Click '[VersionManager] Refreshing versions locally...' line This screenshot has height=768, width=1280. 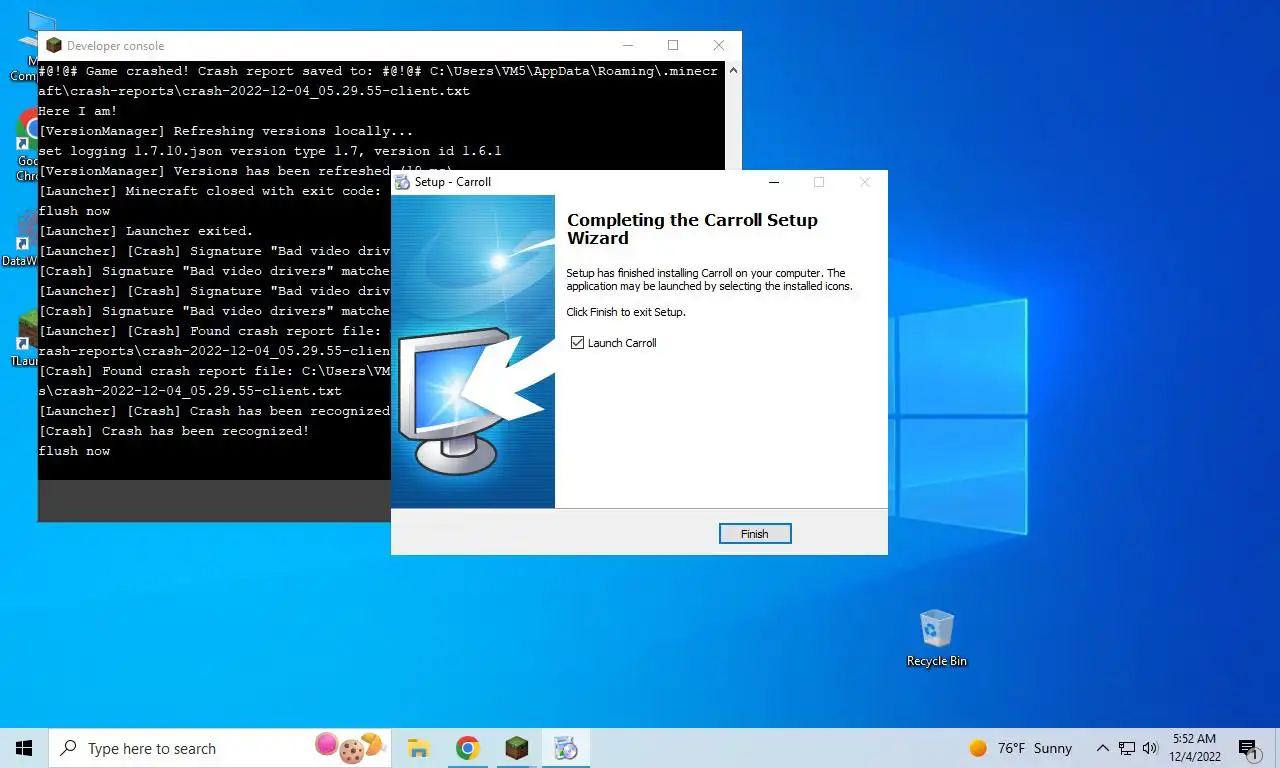226,131
